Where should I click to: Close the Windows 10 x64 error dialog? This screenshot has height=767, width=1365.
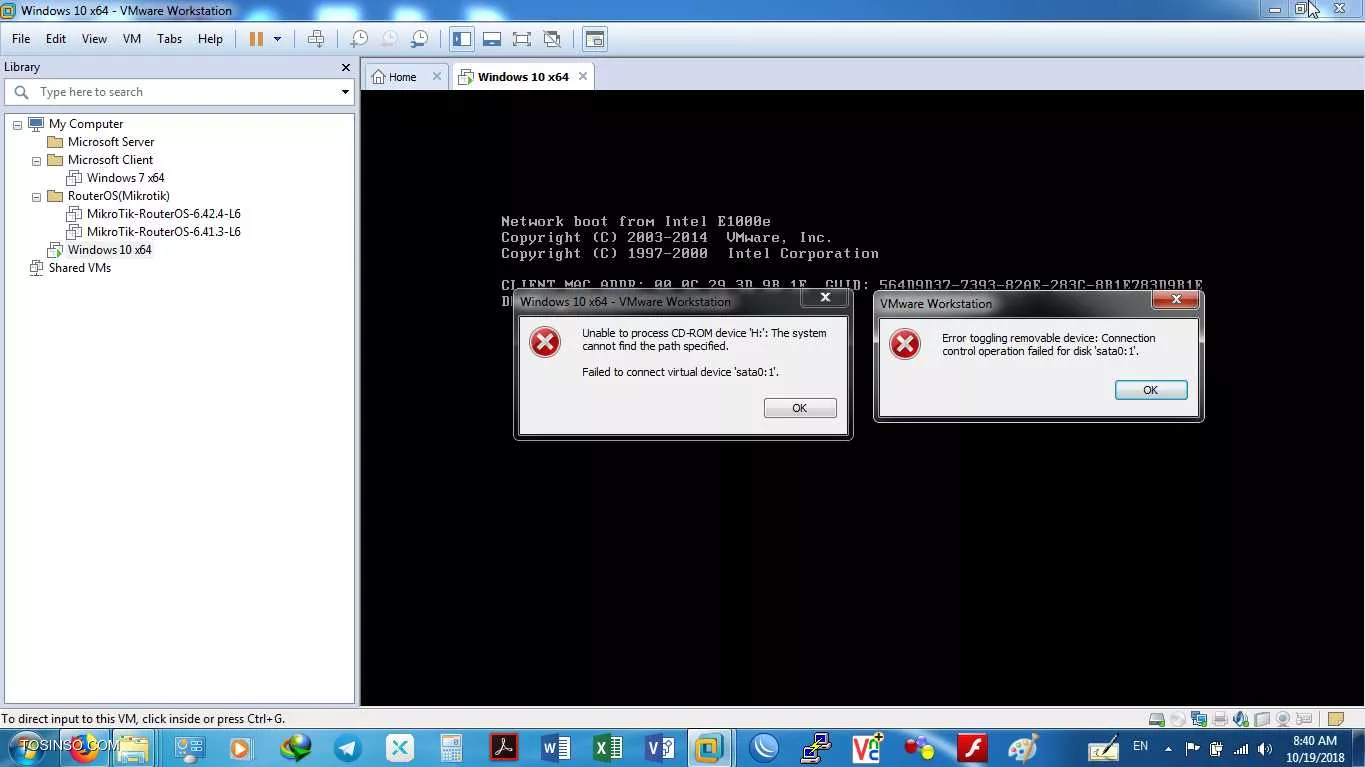(825, 297)
